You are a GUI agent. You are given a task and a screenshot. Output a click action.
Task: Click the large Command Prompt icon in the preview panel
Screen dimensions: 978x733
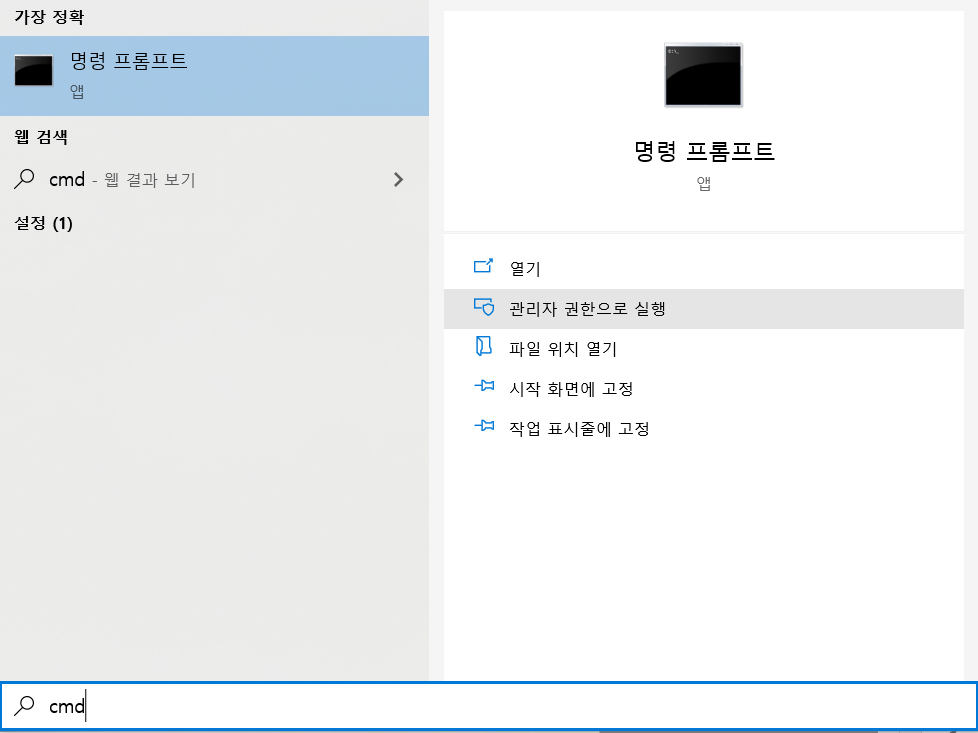[x=702, y=74]
